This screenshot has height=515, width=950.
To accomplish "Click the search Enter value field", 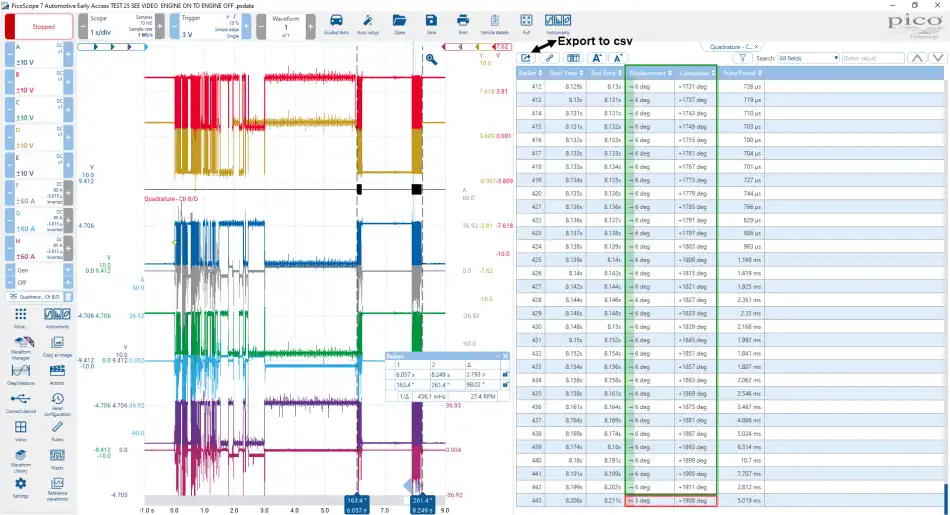I will tap(873, 58).
